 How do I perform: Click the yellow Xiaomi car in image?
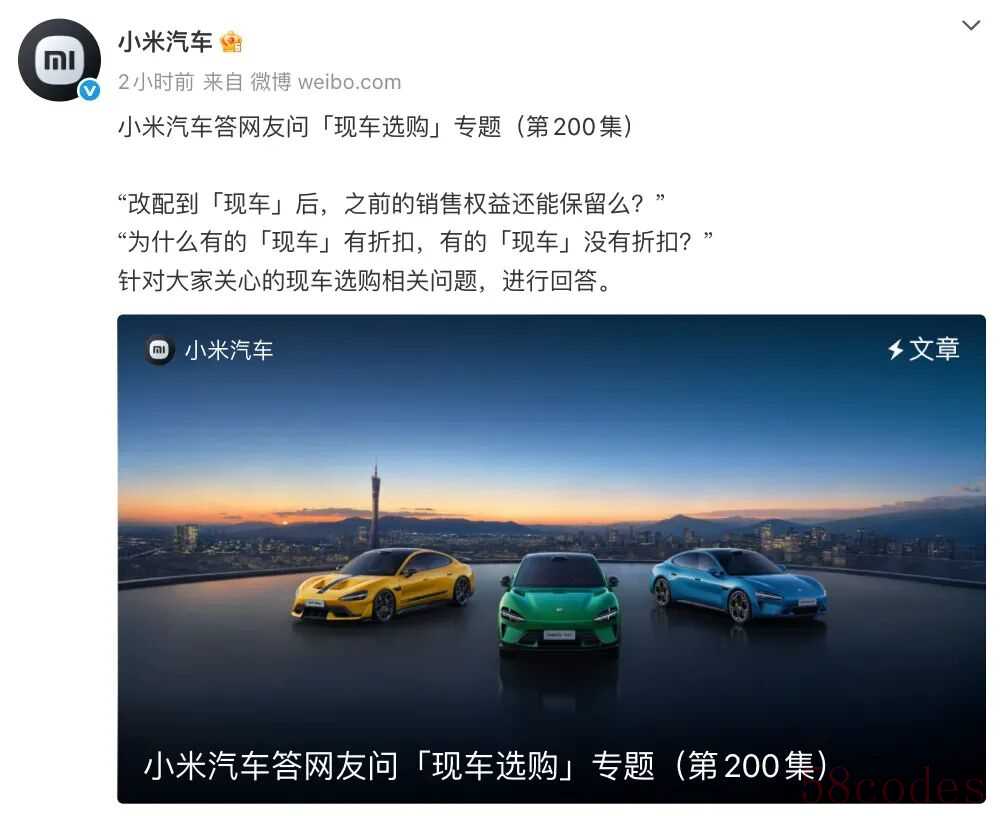(x=383, y=584)
